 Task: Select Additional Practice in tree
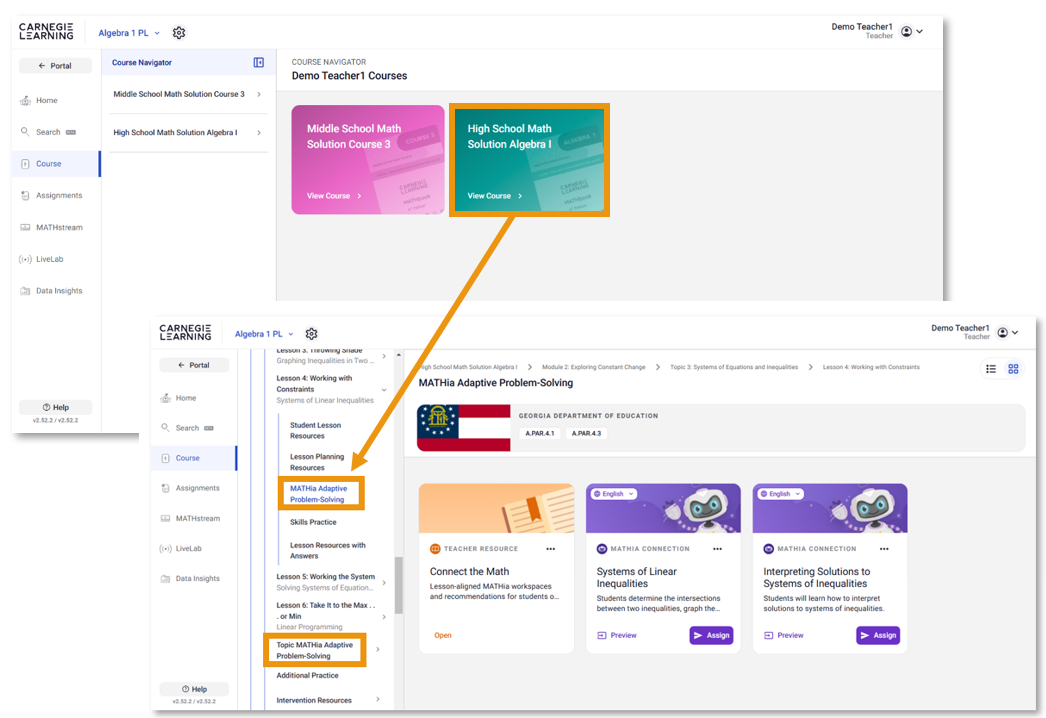tap(308, 676)
